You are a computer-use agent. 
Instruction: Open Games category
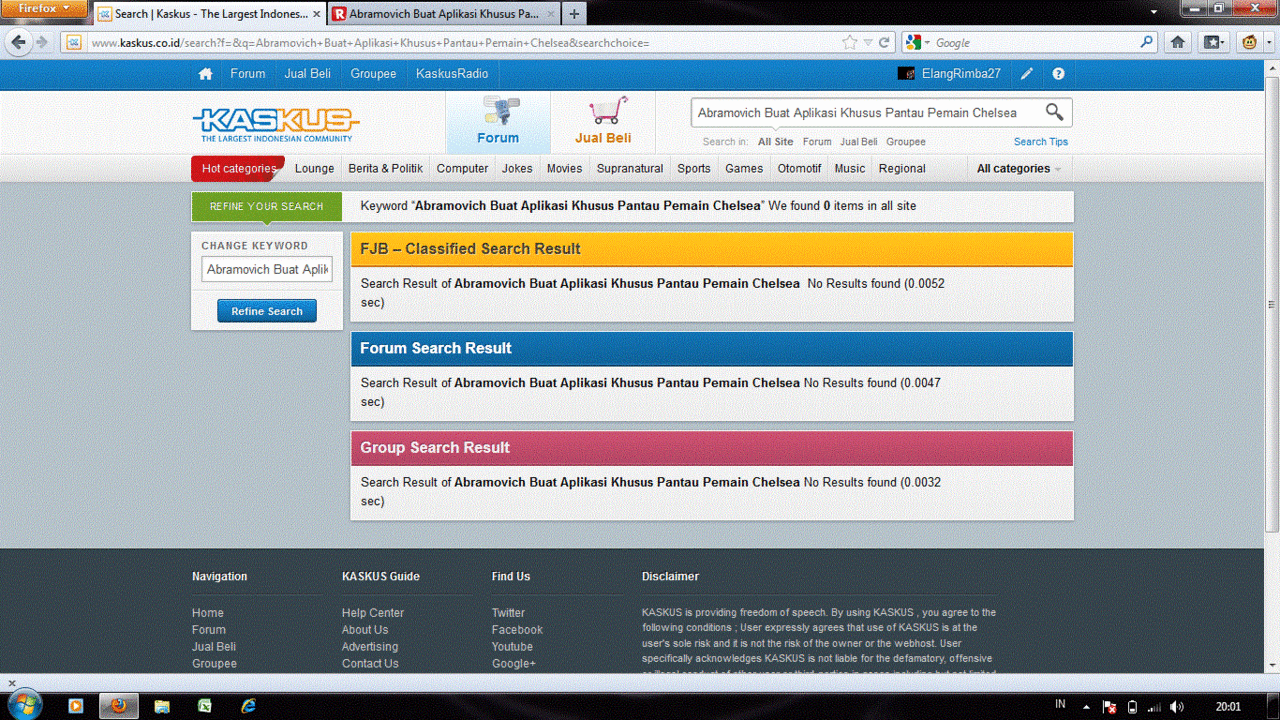[x=744, y=169]
